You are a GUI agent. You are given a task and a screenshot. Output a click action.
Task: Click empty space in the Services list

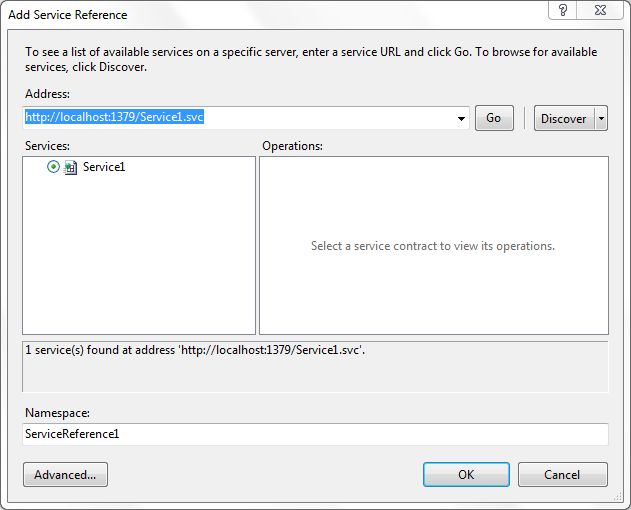click(x=138, y=260)
